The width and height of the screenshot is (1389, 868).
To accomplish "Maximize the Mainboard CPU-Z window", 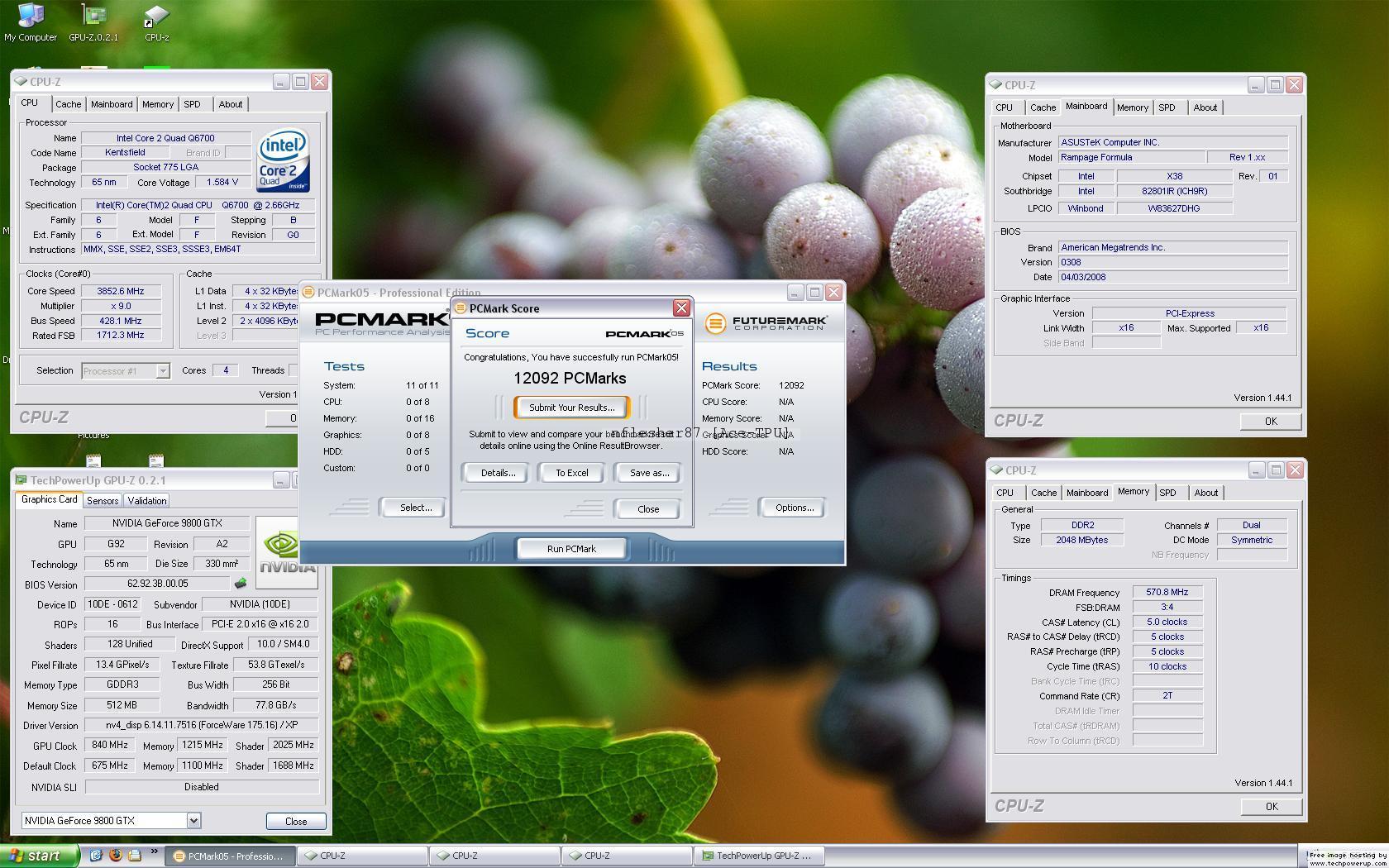I will (x=1275, y=84).
